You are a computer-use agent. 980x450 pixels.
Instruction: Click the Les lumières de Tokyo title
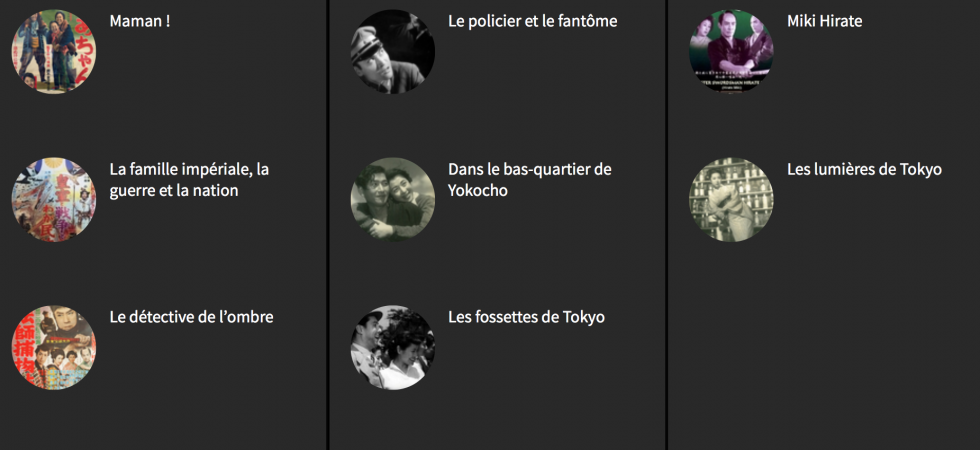coord(864,169)
